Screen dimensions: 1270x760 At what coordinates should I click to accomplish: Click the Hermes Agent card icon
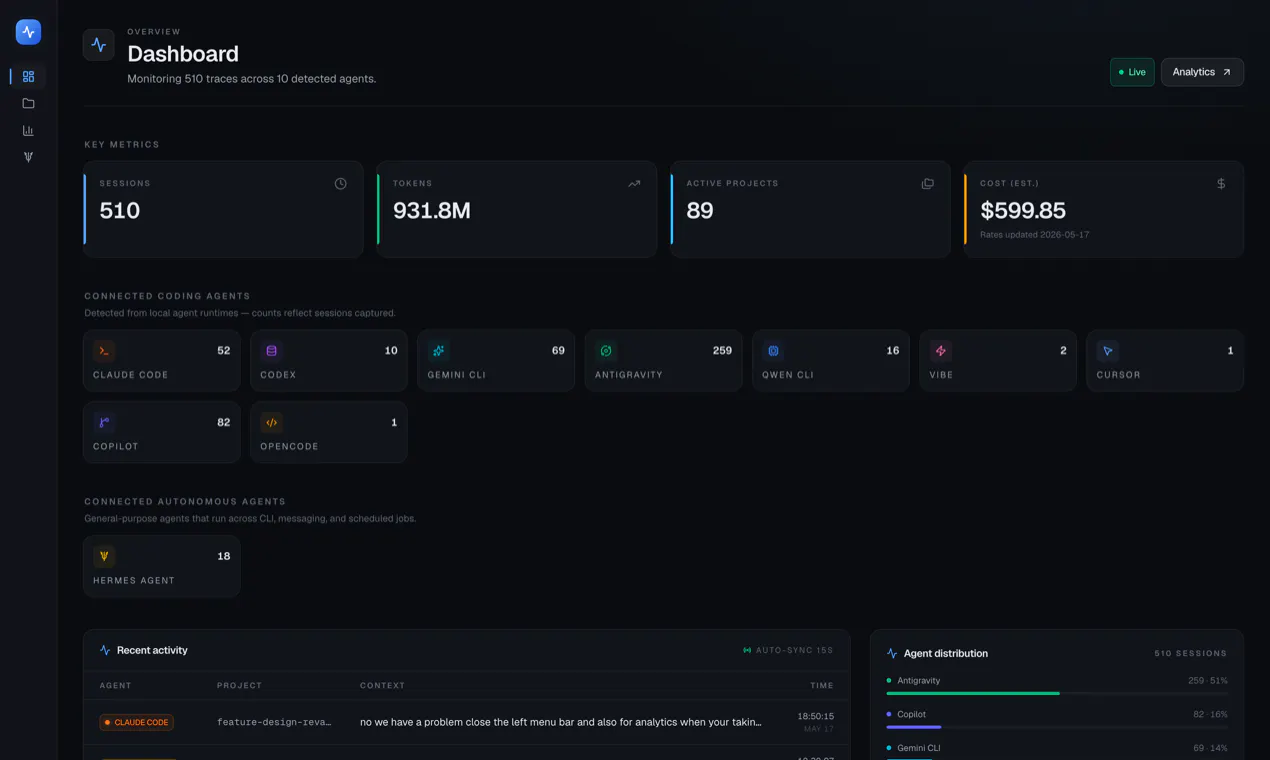pyautogui.click(x=104, y=556)
